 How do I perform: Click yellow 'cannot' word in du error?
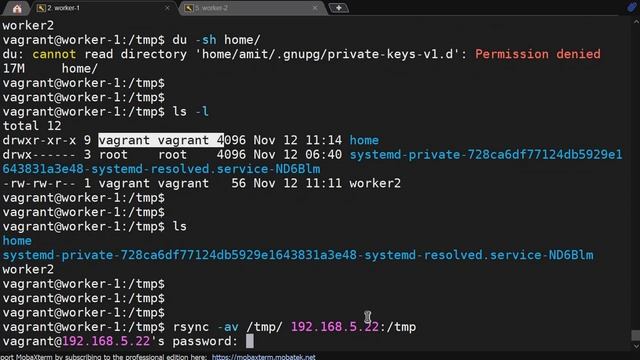click(x=54, y=54)
